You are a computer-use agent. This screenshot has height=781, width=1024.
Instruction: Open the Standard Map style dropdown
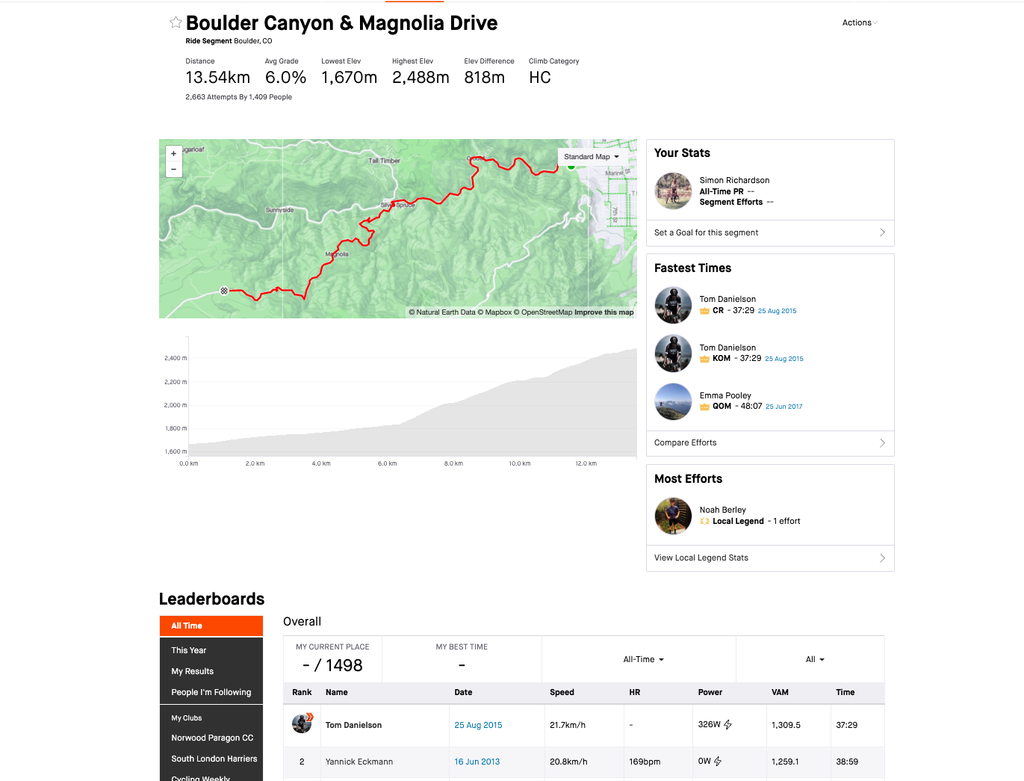point(591,157)
